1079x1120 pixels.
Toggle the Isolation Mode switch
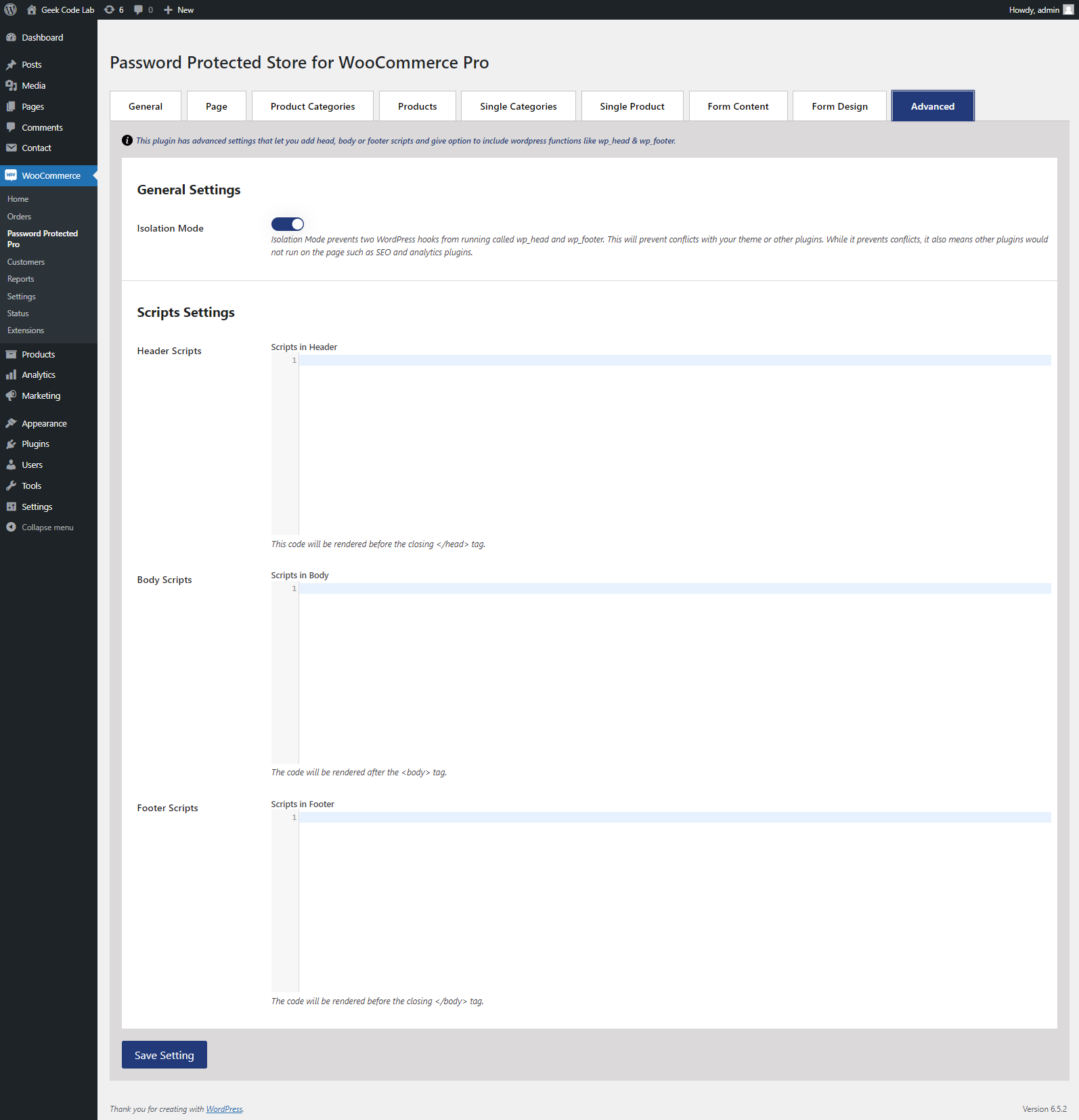[x=288, y=224]
